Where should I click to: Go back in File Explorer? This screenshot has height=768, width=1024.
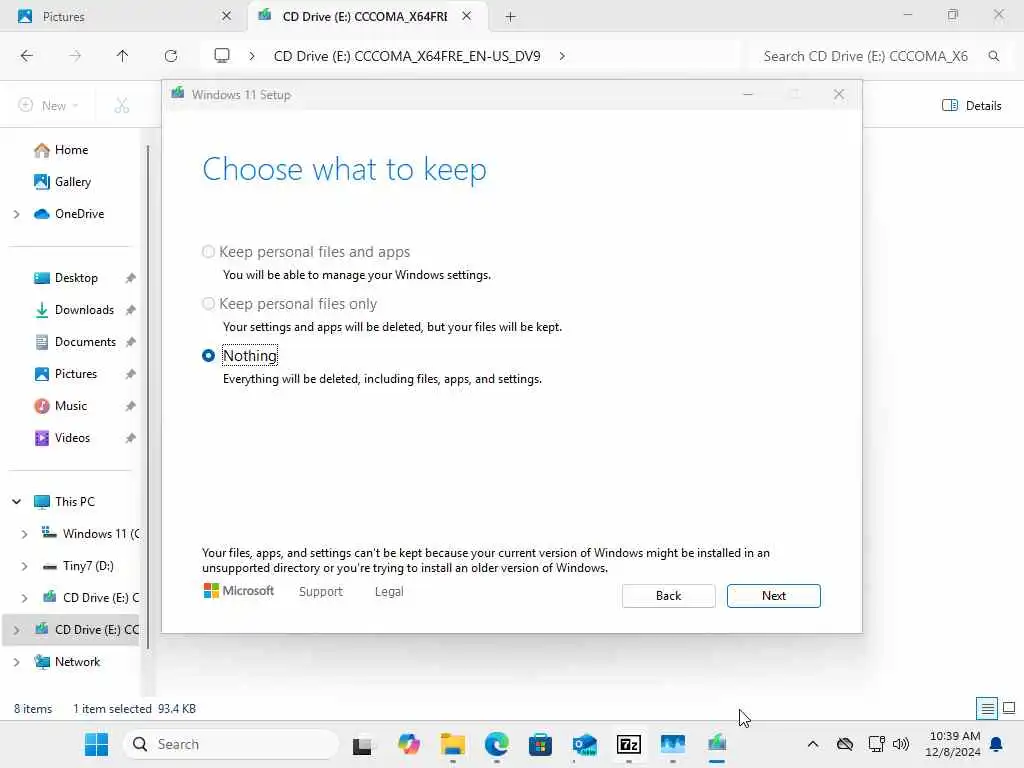tap(27, 56)
